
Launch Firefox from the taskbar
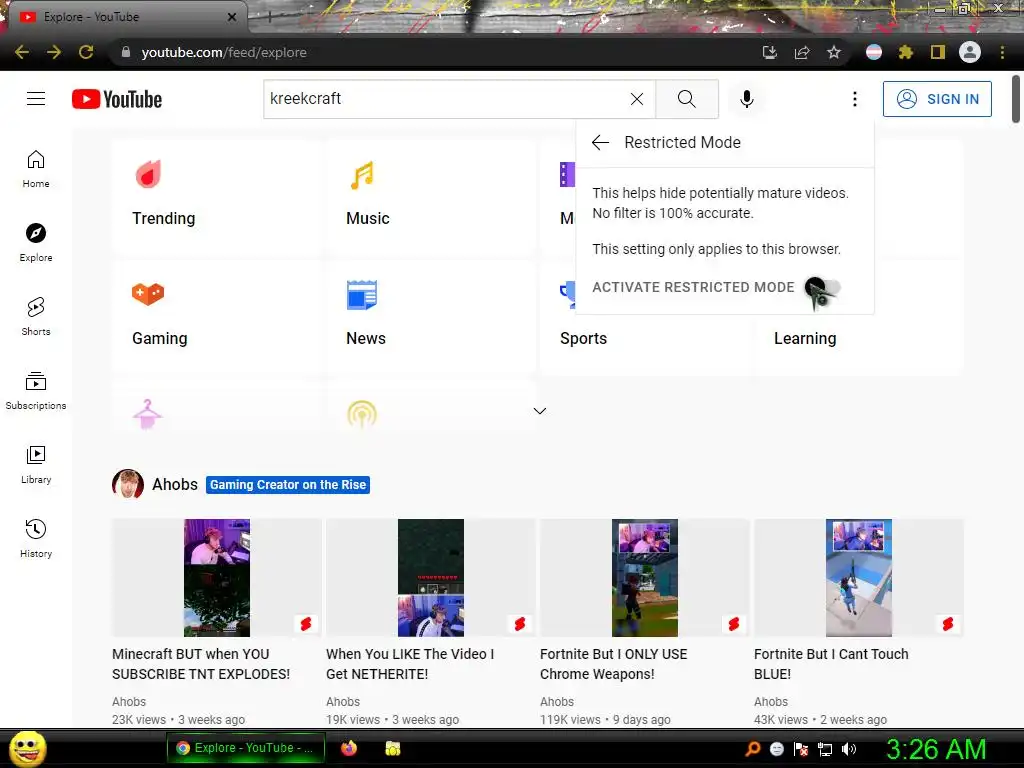coord(349,748)
